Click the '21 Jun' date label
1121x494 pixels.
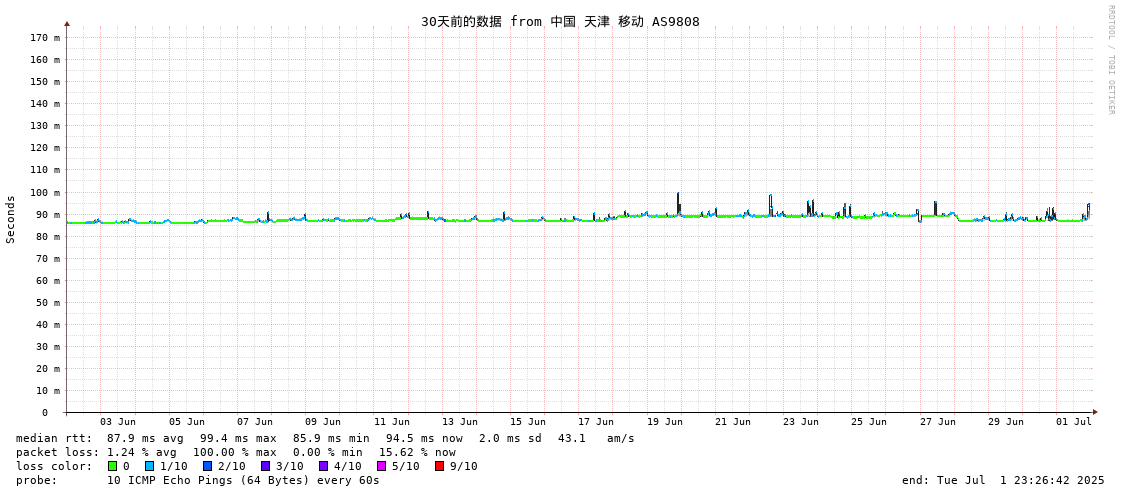coord(733,422)
